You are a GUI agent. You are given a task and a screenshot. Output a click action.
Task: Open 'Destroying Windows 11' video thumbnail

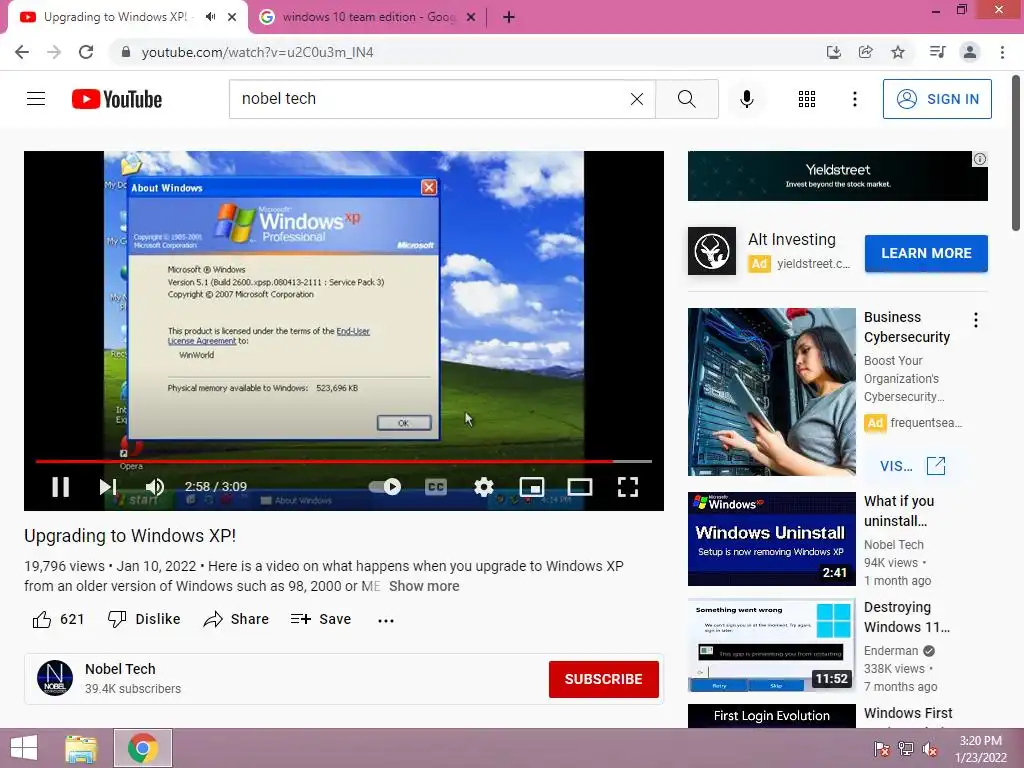[x=771, y=645]
